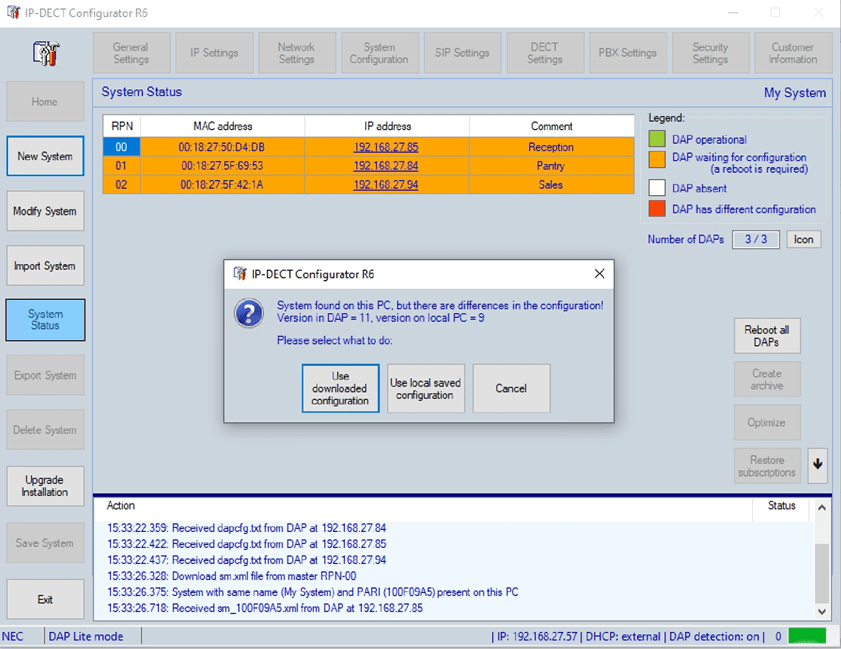Go to Home in the sidebar
The image size is (841, 649).
click(45, 101)
